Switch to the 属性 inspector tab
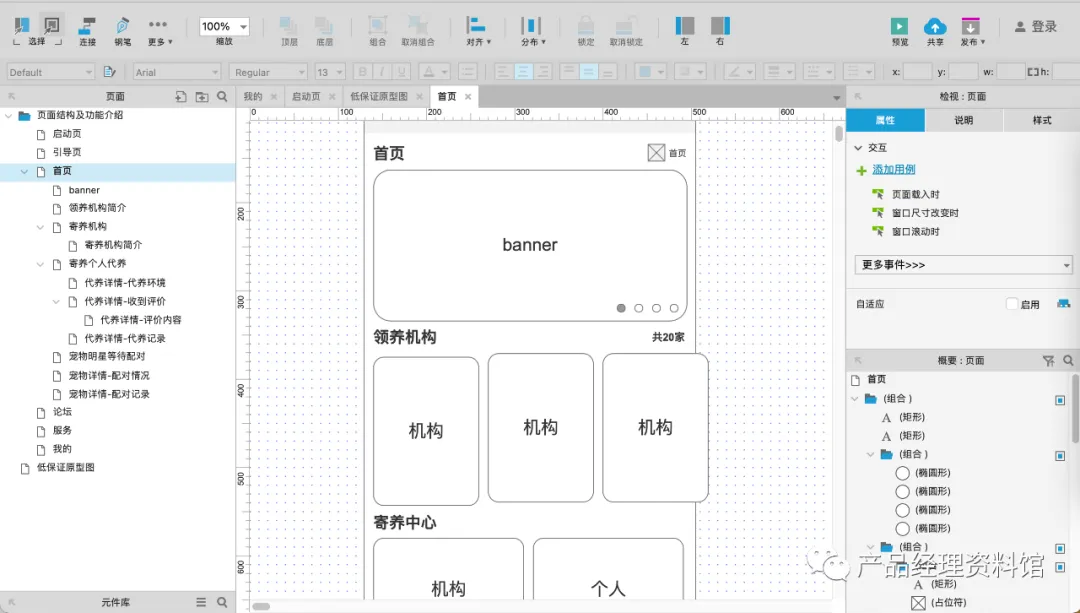1080x613 pixels. pyautogui.click(x=885, y=120)
